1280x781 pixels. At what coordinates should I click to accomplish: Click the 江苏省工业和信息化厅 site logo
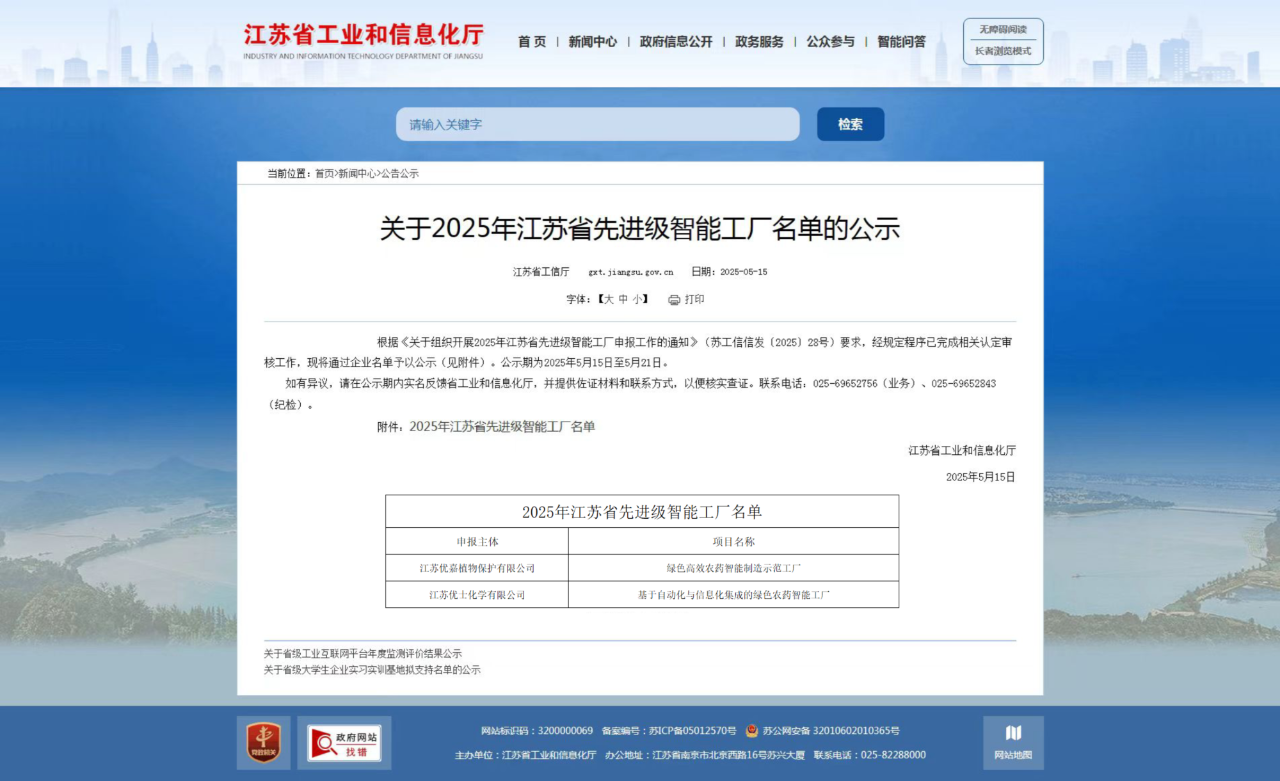click(363, 40)
